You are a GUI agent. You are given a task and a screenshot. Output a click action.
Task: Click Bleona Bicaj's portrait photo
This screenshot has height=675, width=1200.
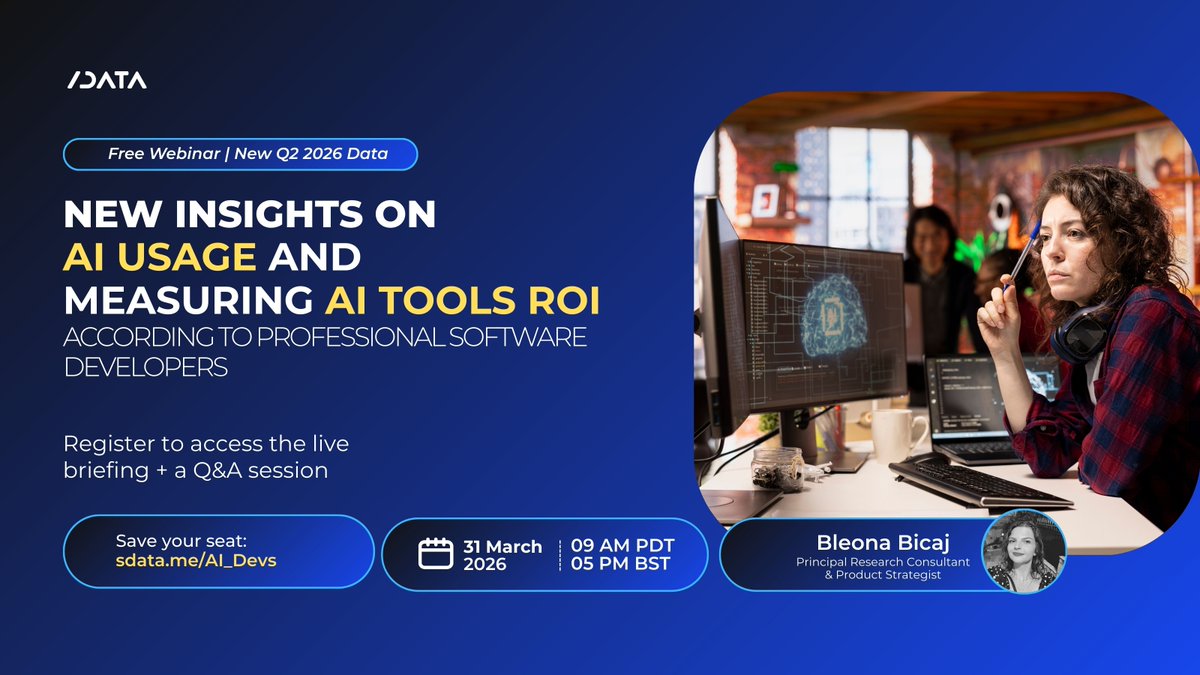(x=1025, y=551)
